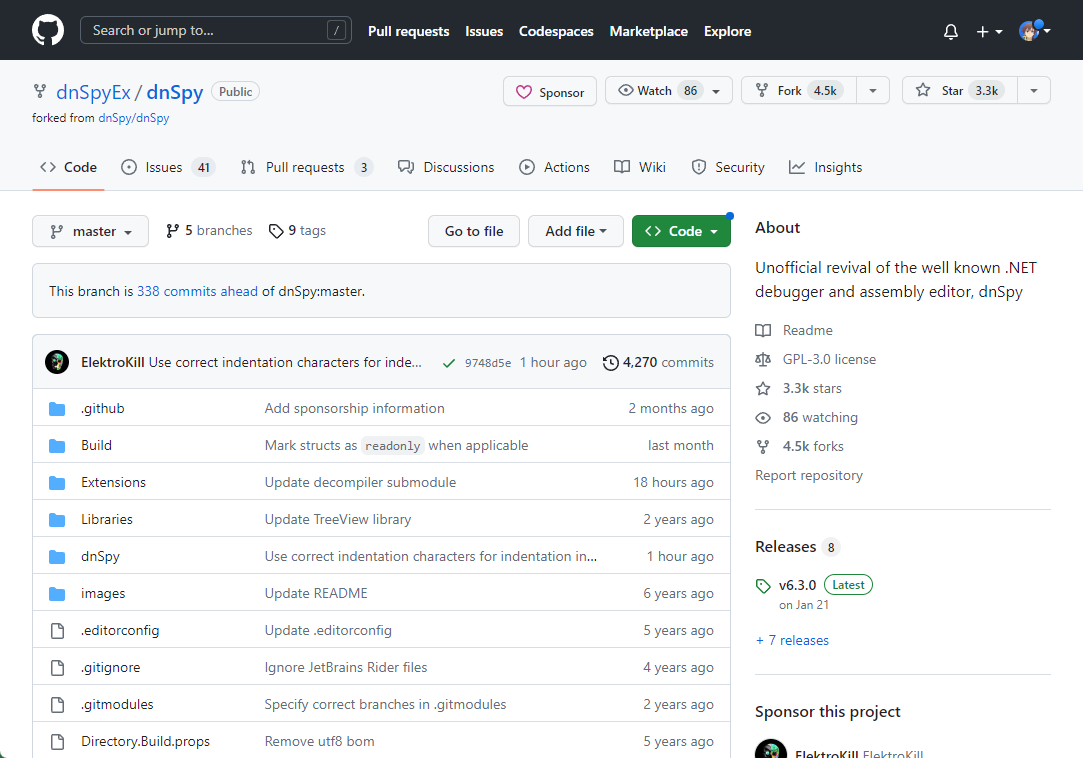Screen dimensions: 1083x758
Task: Open Pull requests in top navigation
Action: pos(408,31)
